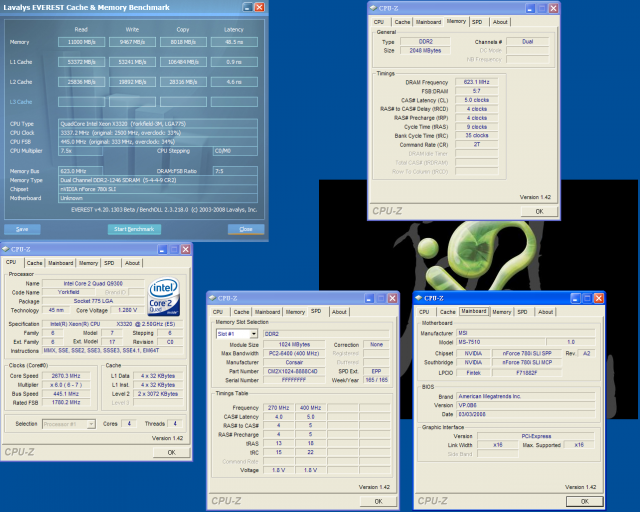
Task: Click OK in CPU-Z SPD window
Action: pyautogui.click(x=378, y=501)
